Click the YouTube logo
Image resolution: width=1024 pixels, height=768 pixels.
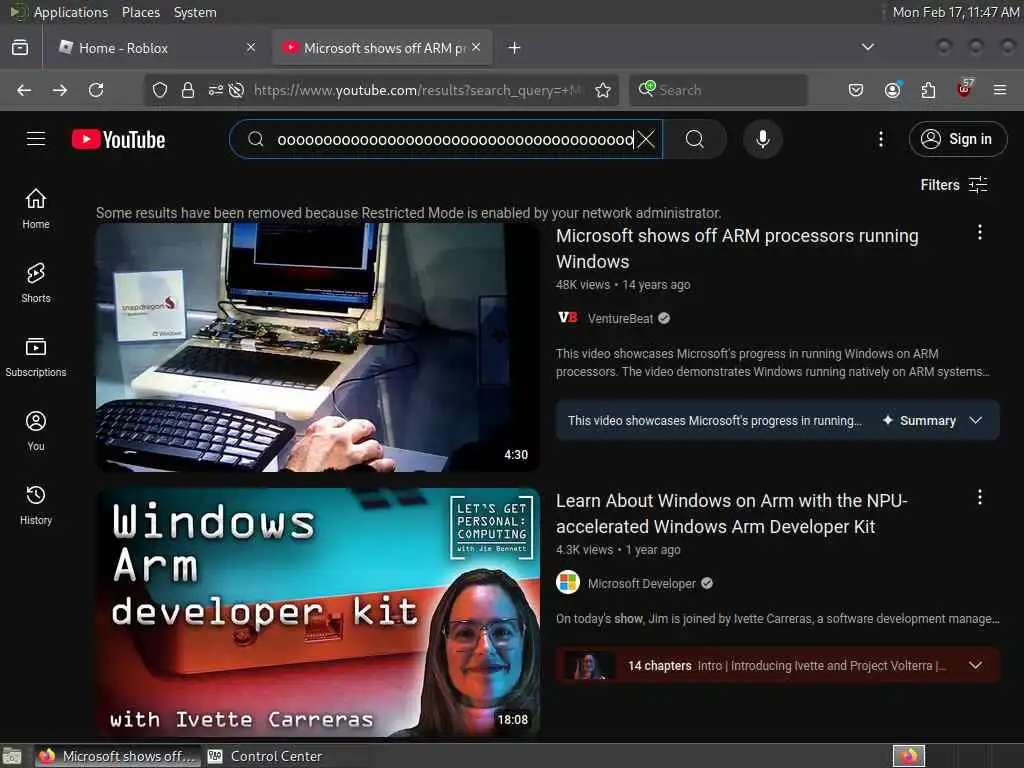point(118,139)
